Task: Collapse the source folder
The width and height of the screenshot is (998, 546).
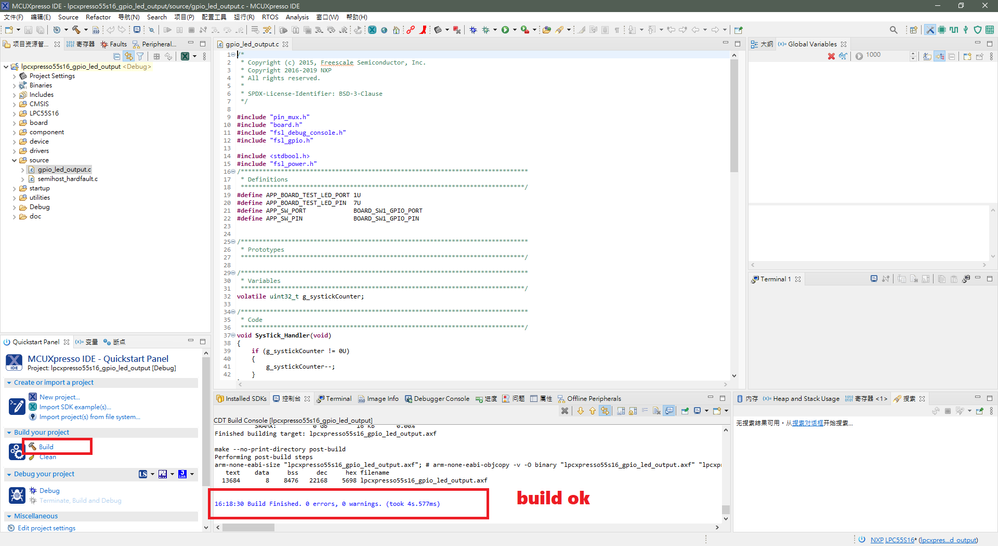Action: [x=14, y=160]
